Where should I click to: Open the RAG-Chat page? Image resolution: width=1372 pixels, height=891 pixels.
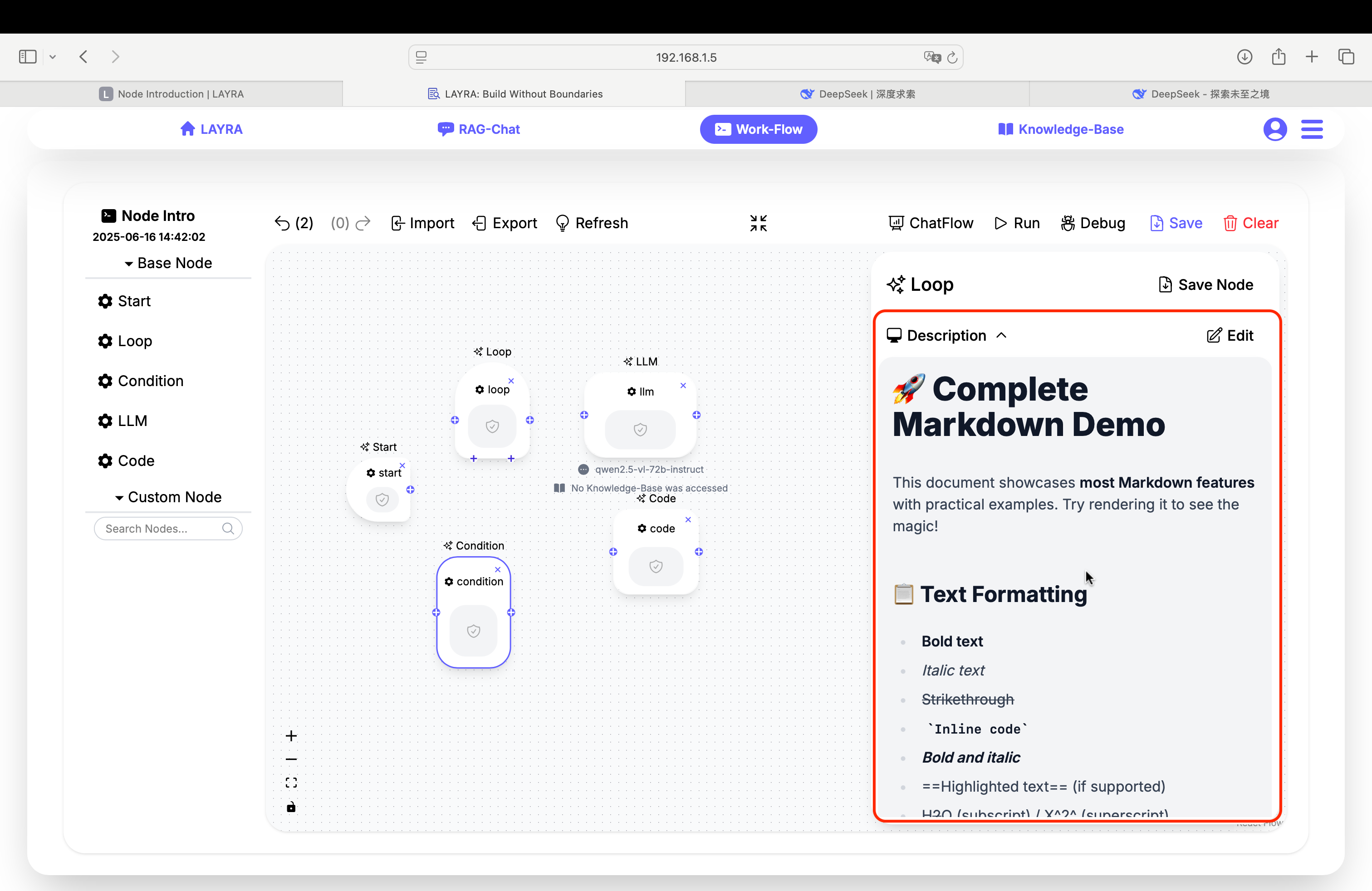coord(479,129)
